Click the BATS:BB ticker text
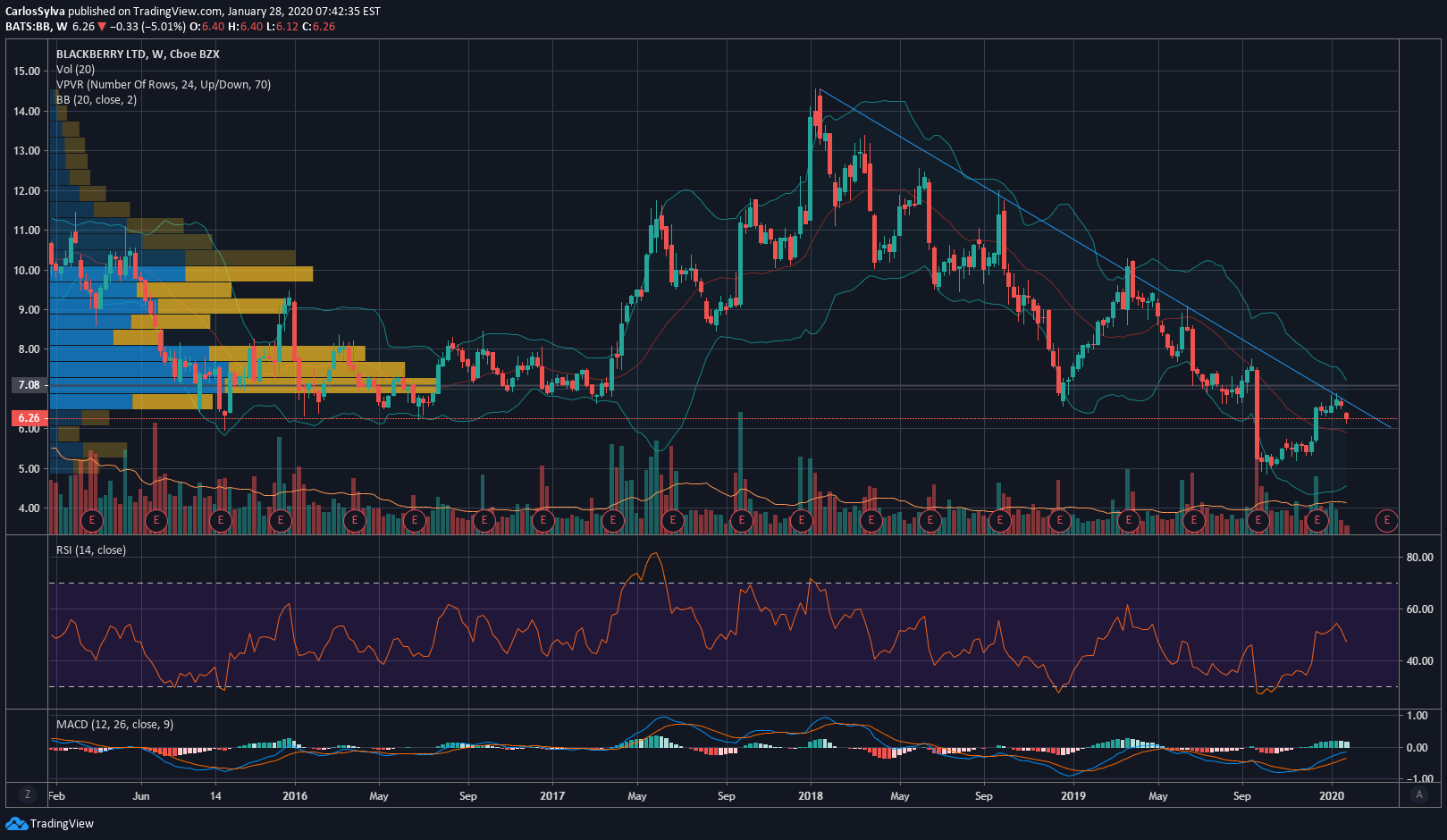The image size is (1447, 840). tap(28, 27)
